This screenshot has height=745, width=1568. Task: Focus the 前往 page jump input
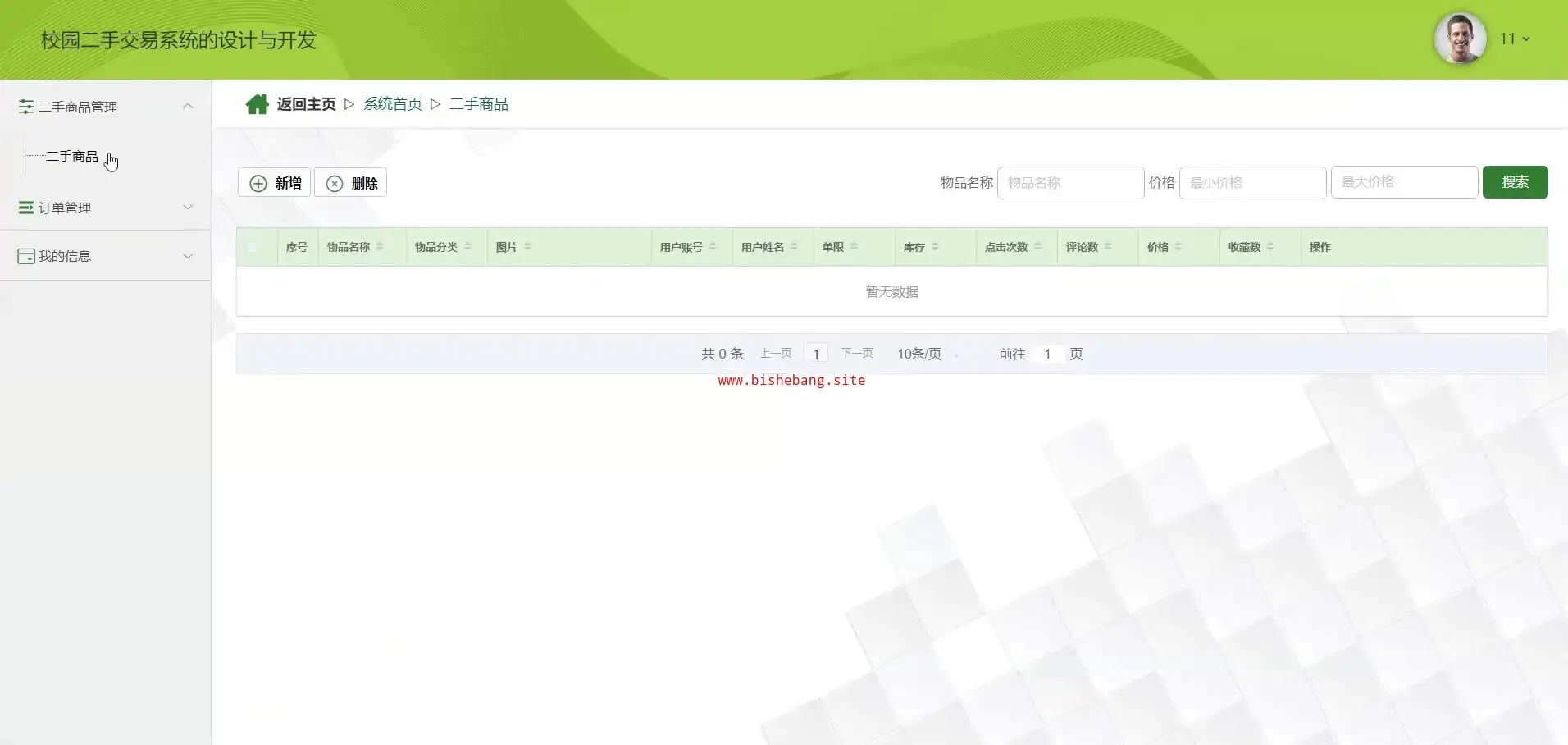point(1047,354)
